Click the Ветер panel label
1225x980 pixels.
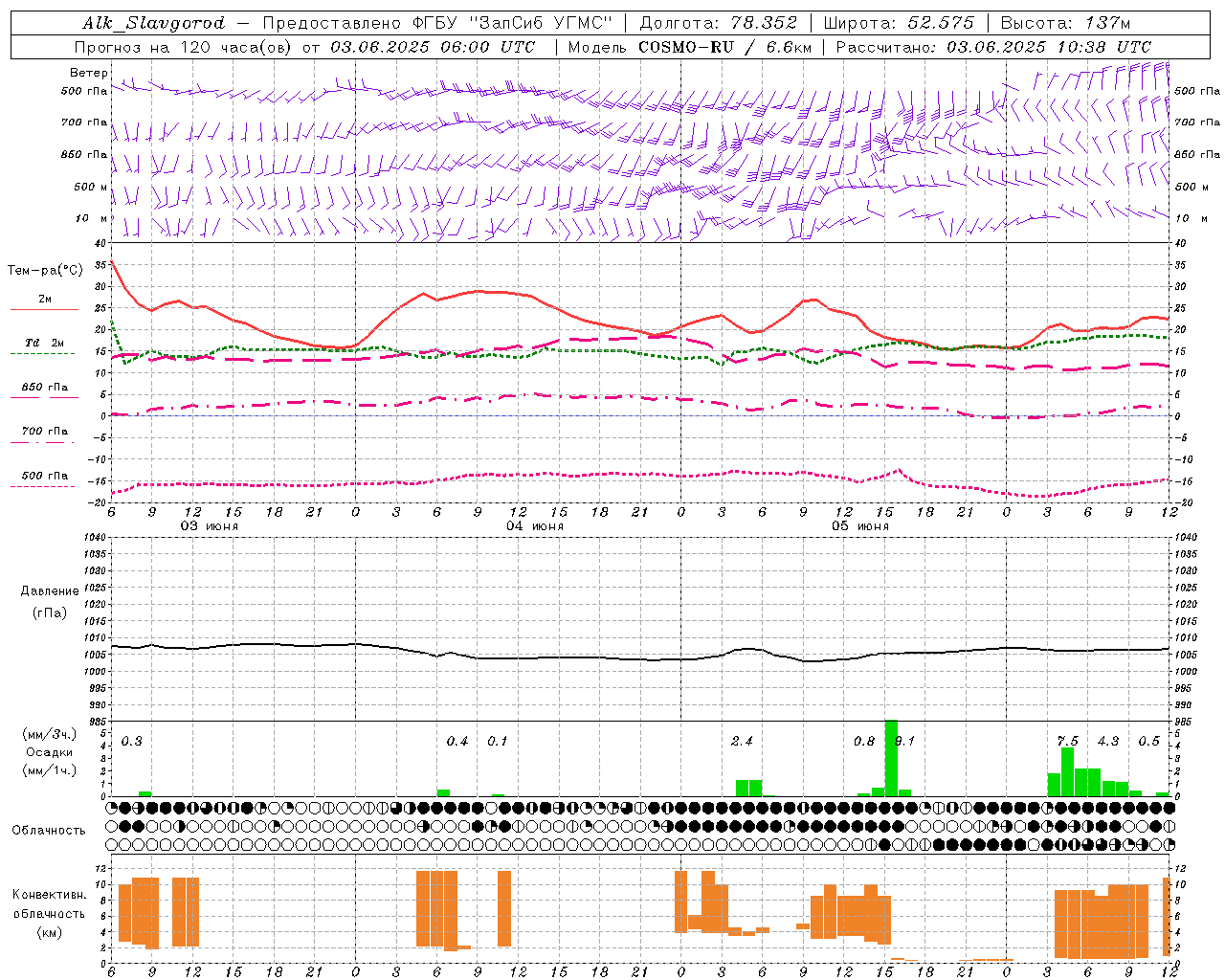[89, 73]
